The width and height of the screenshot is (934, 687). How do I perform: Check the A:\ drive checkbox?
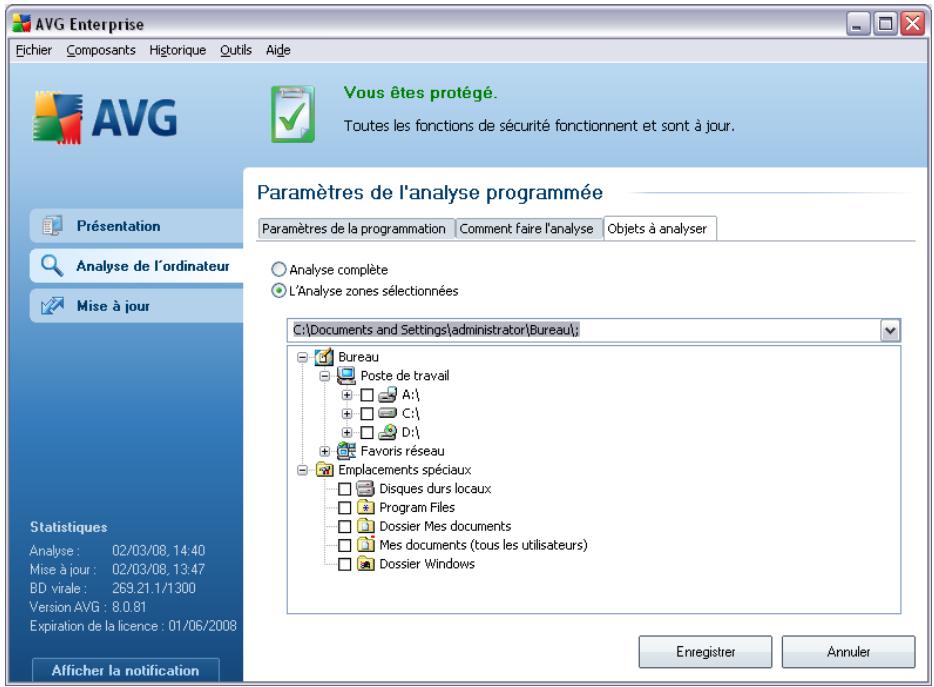(x=367, y=395)
